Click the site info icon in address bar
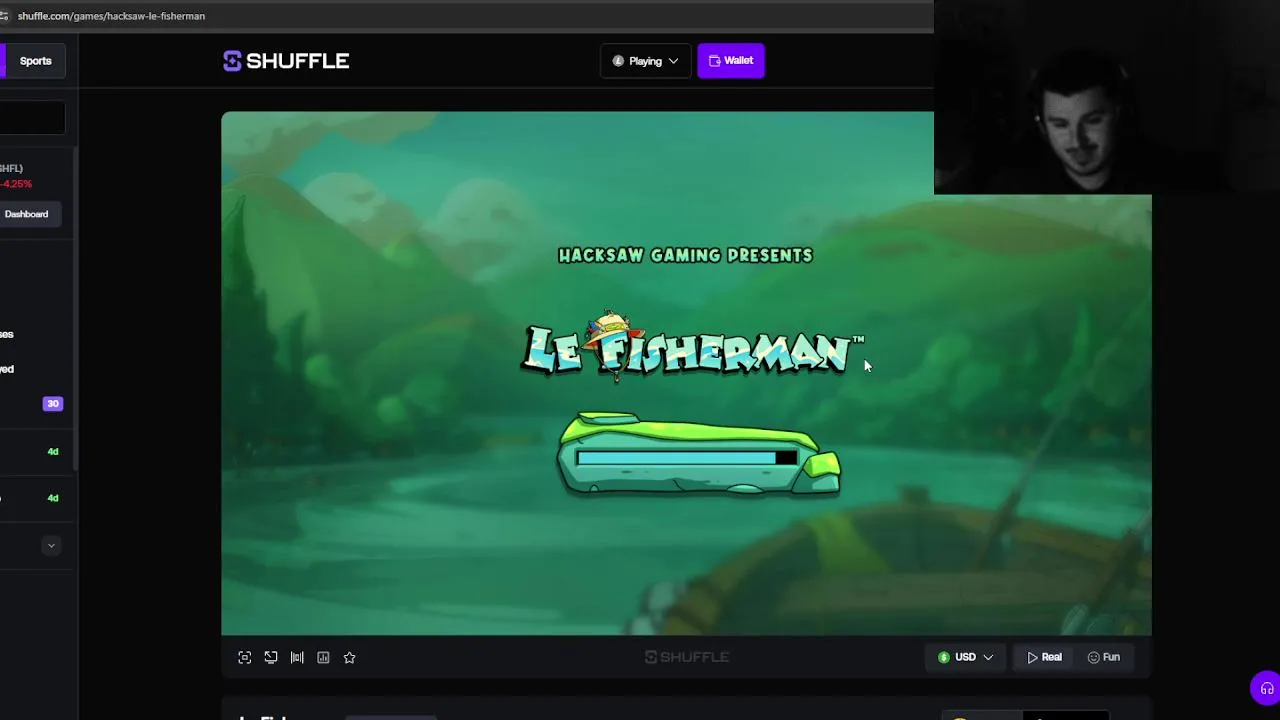This screenshot has height=720, width=1280. click(x=4, y=16)
